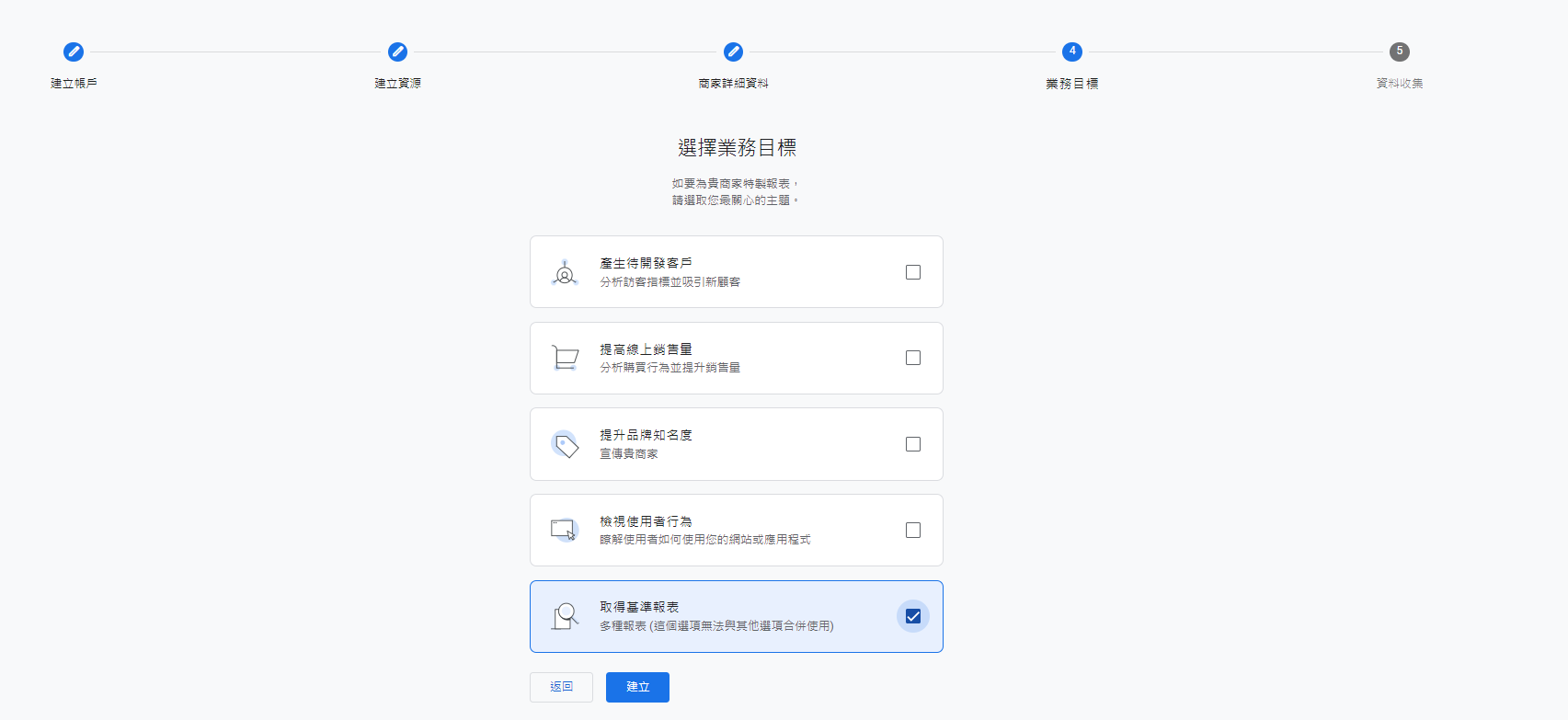This screenshot has height=720, width=1568.
Task: Tick the 提升品牌知名度 checkbox
Action: tap(913, 444)
